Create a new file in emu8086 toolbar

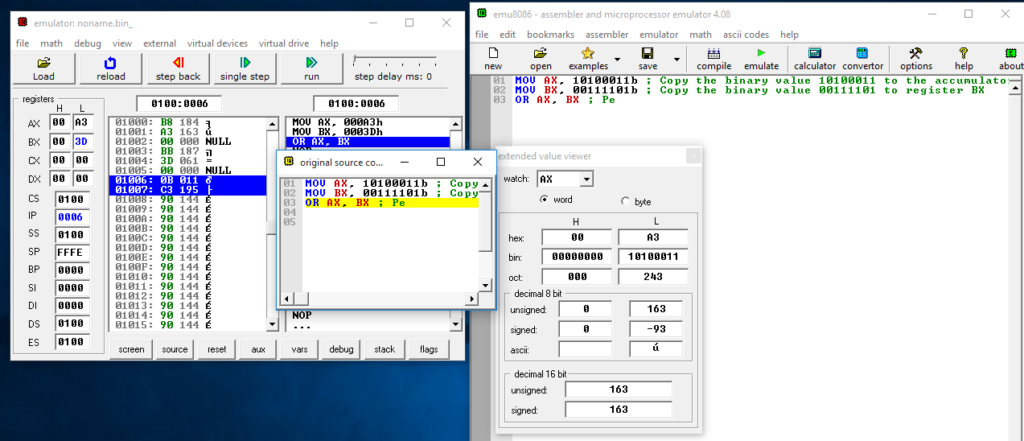click(x=493, y=58)
